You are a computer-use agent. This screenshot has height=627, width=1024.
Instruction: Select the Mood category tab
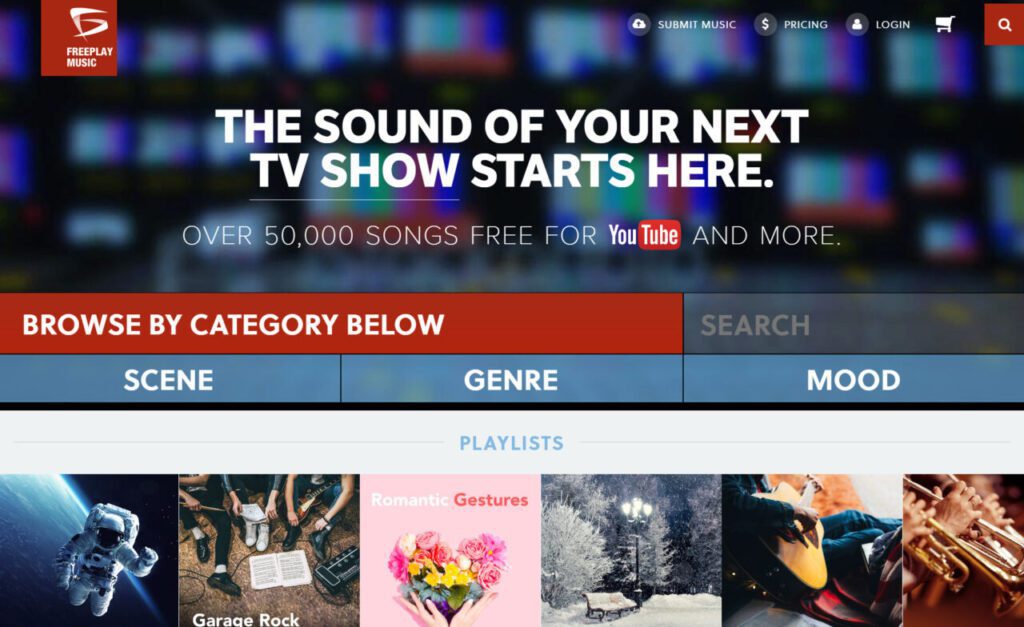point(854,379)
